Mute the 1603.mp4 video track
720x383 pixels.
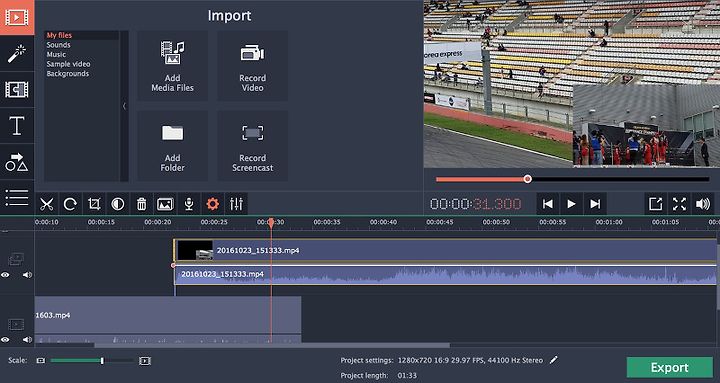click(28, 339)
